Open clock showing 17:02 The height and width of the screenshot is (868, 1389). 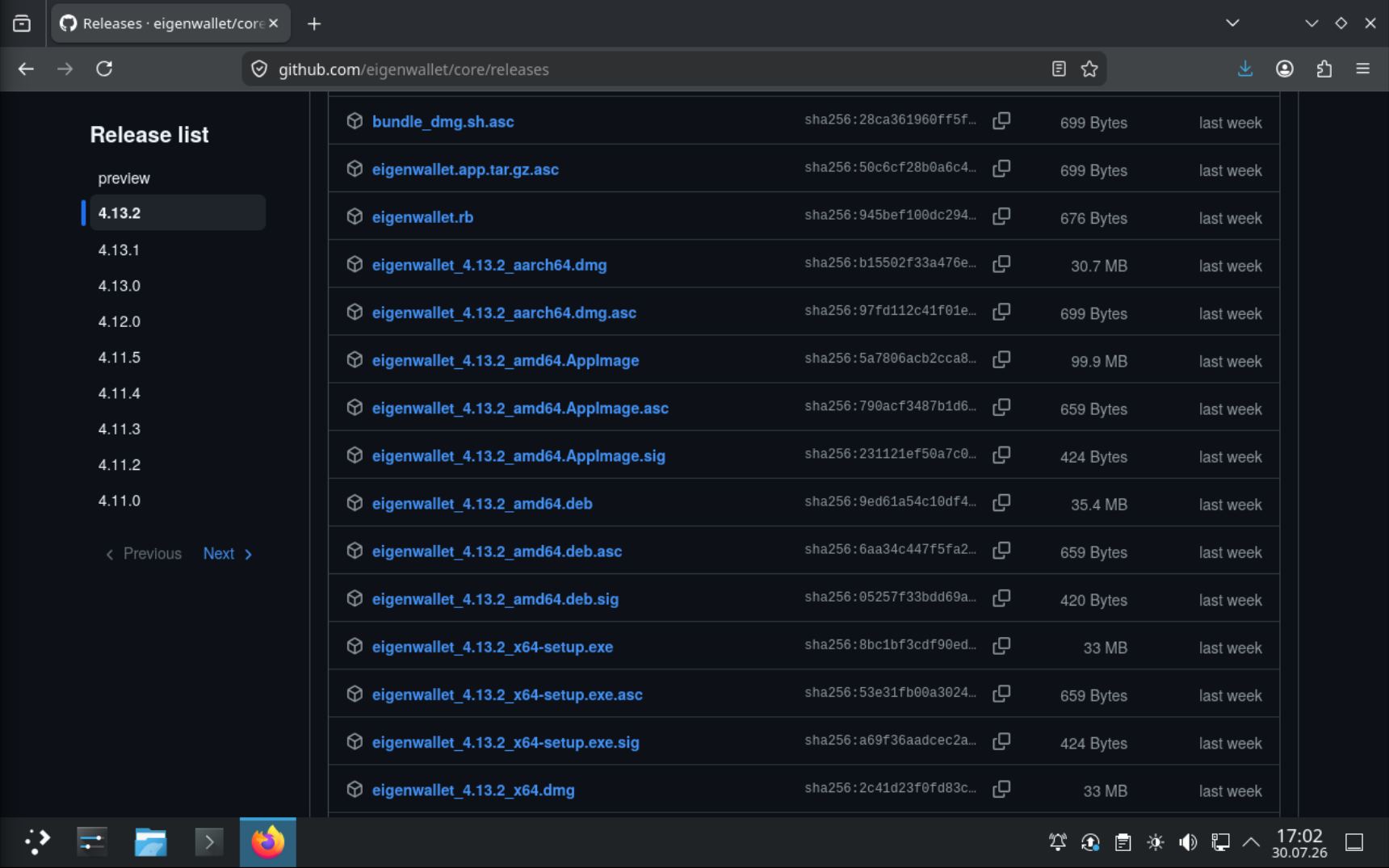[x=1299, y=842]
